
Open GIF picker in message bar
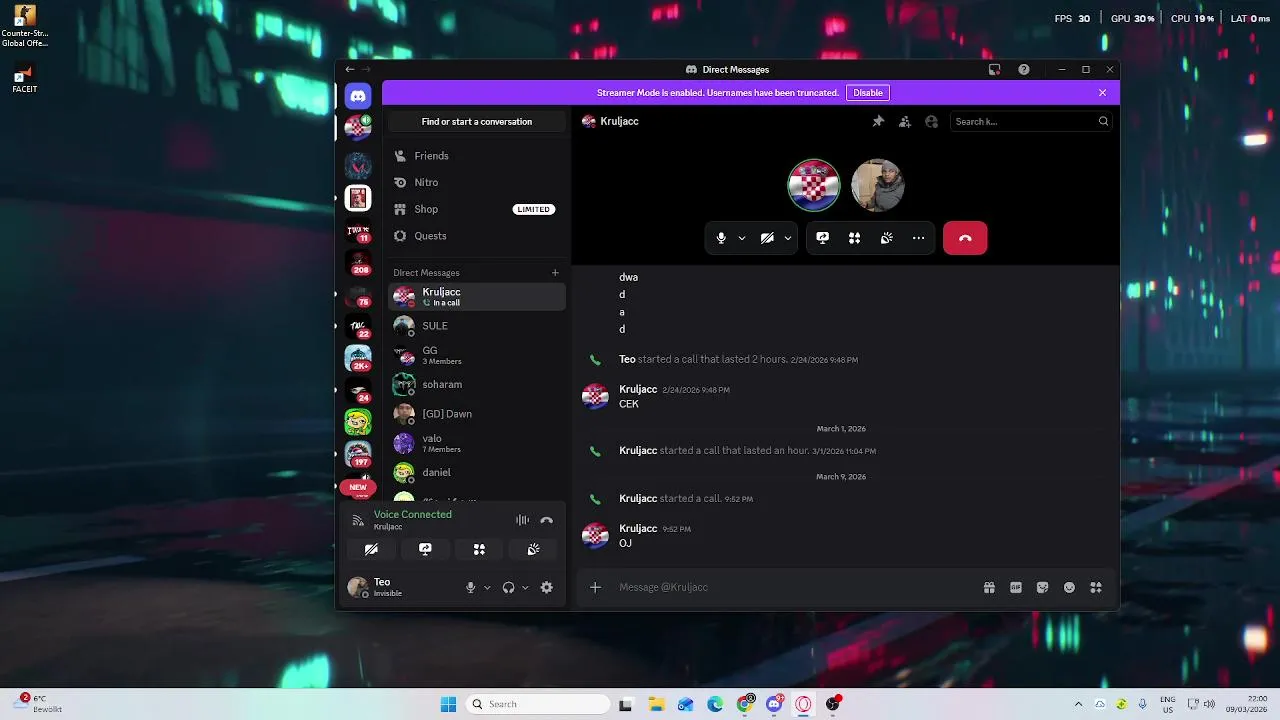click(x=1016, y=588)
